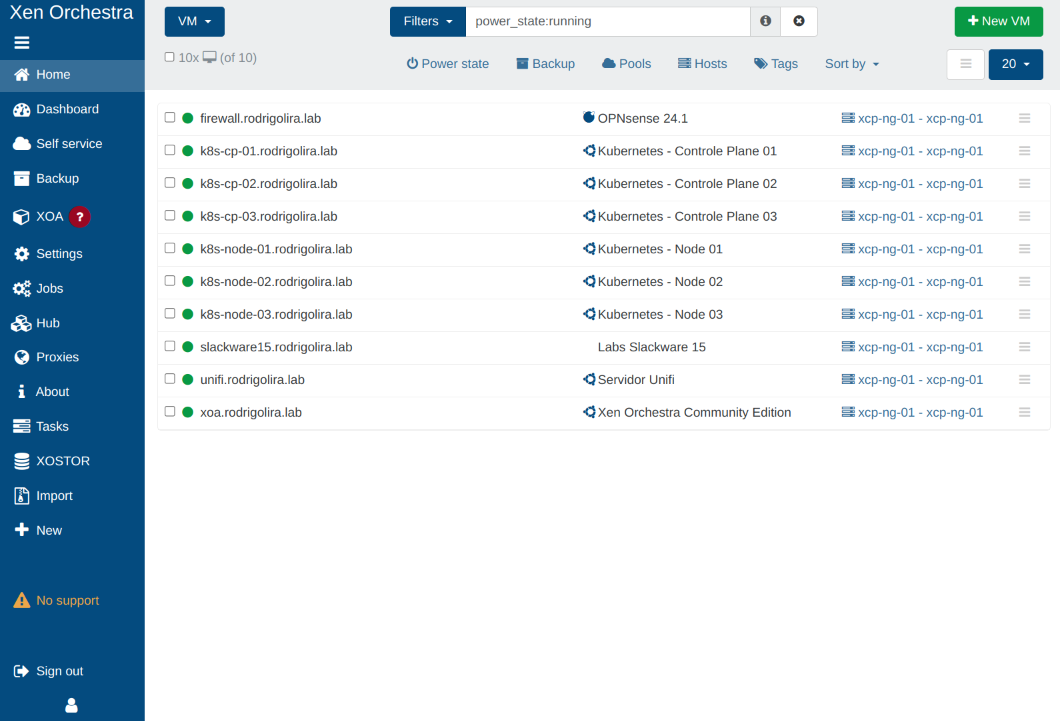1060x721 pixels.
Task: Open the Power state filter
Action: pyautogui.click(x=448, y=64)
